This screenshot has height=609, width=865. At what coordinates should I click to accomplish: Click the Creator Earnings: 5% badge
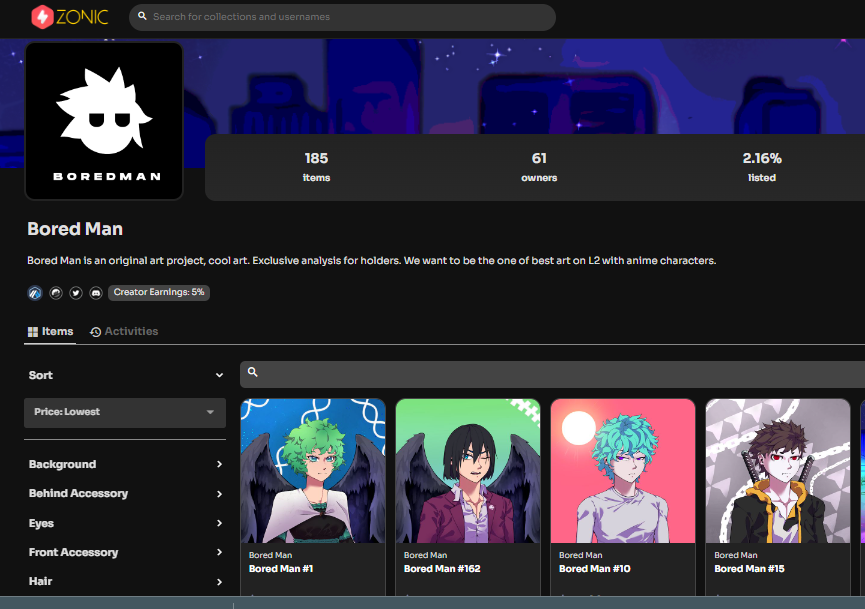(159, 292)
